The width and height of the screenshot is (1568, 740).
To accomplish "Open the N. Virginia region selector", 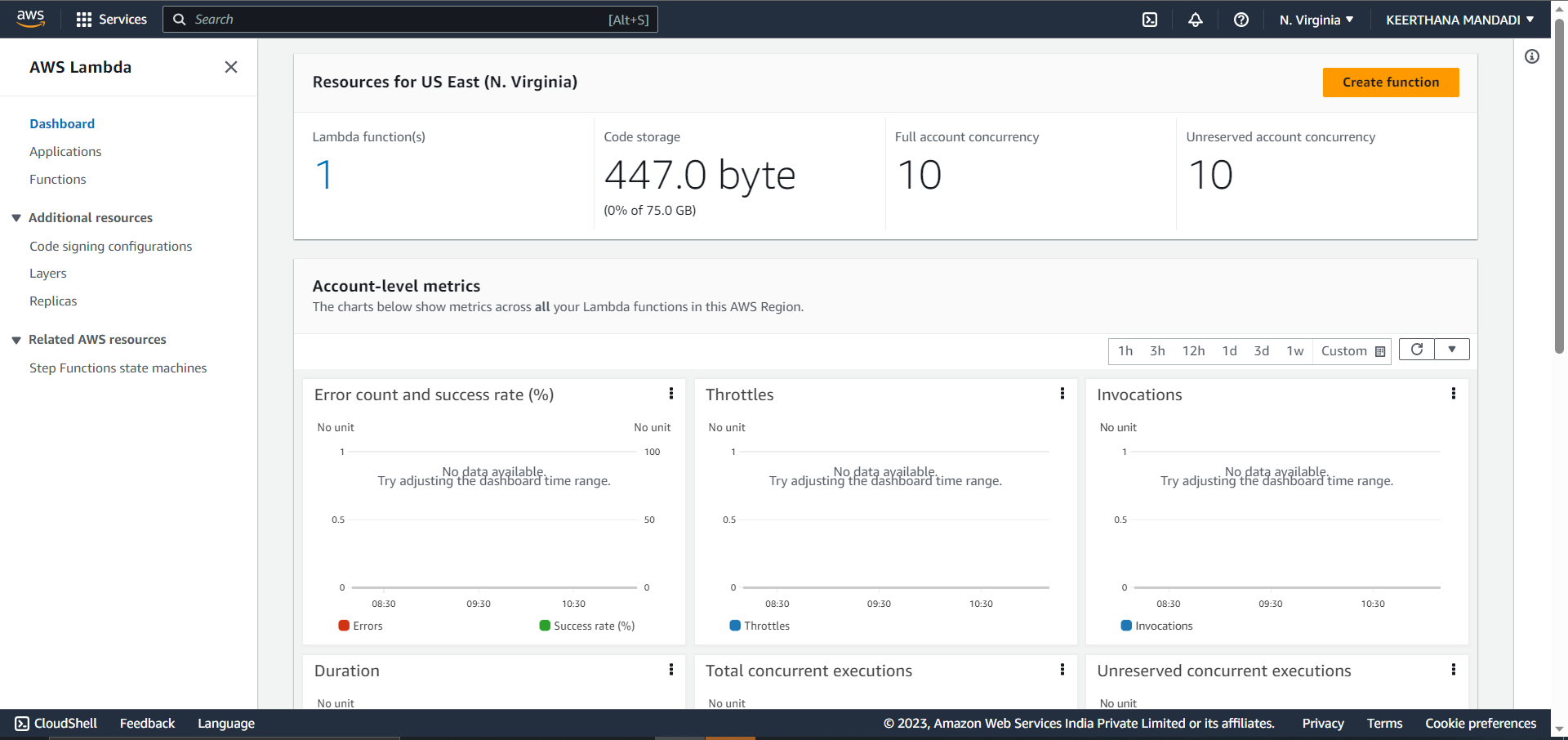I will (1315, 19).
